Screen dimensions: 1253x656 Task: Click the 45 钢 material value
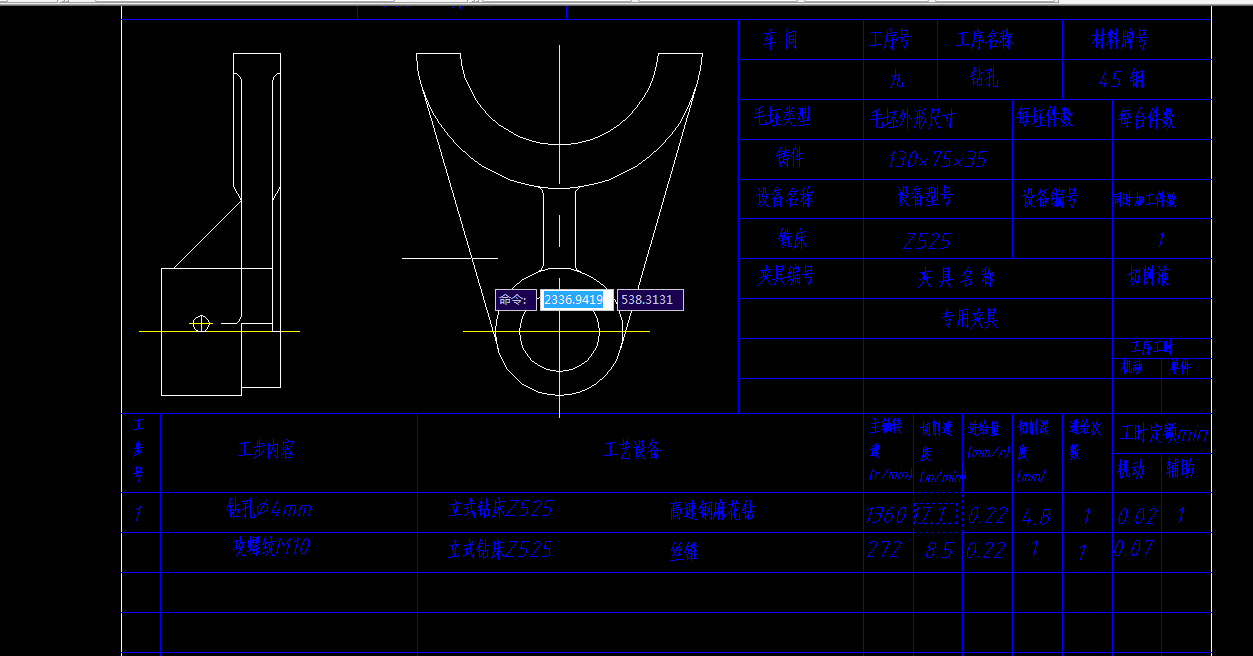pos(1121,80)
